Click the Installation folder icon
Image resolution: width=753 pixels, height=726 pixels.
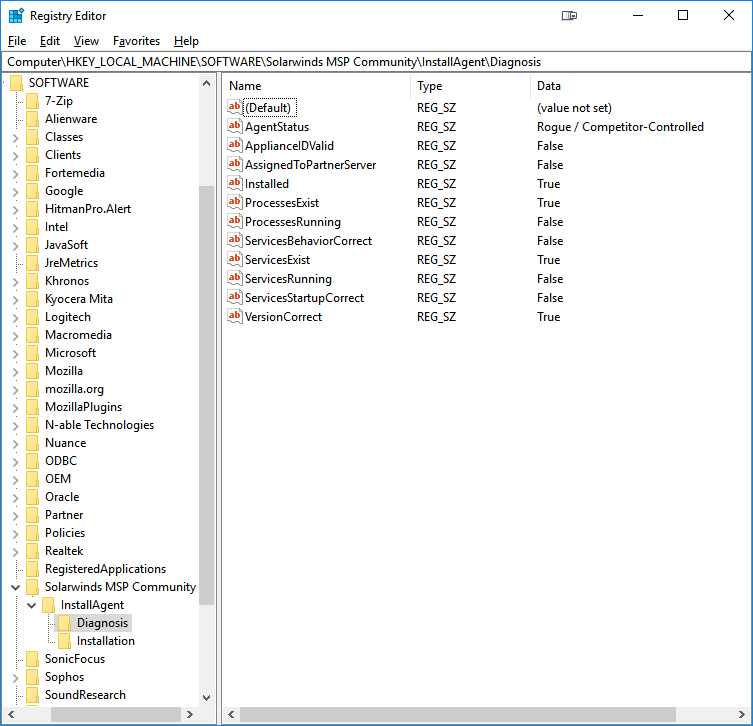point(64,641)
